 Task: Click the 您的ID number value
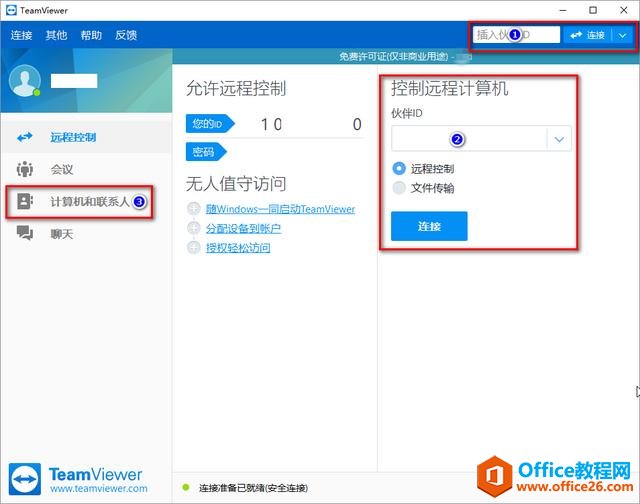[x=311, y=124]
